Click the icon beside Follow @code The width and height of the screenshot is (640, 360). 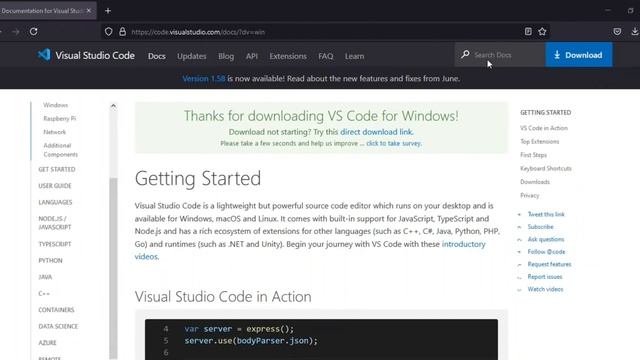(519, 252)
